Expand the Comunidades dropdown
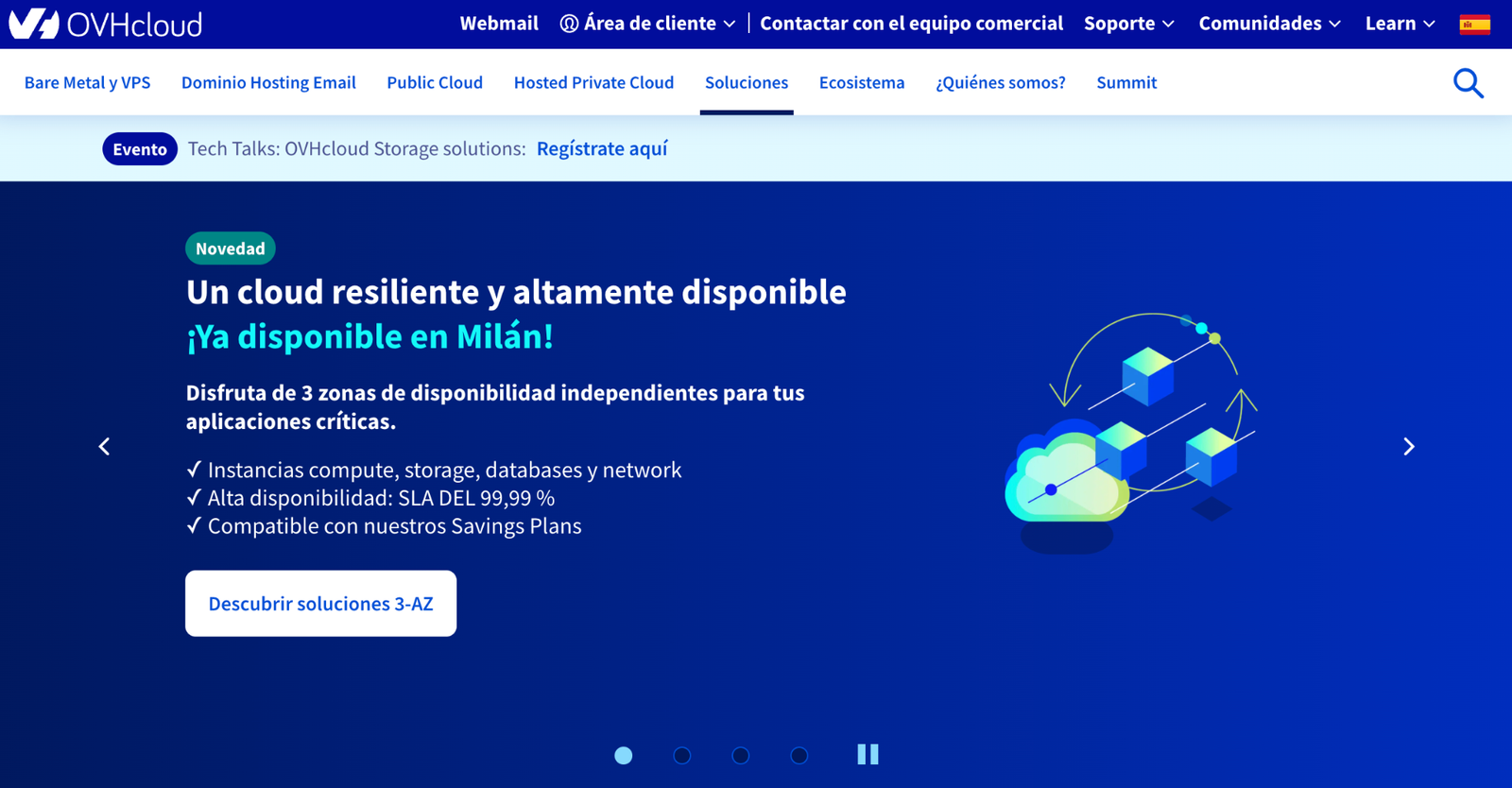Image resolution: width=1512 pixels, height=788 pixels. coord(1270,24)
